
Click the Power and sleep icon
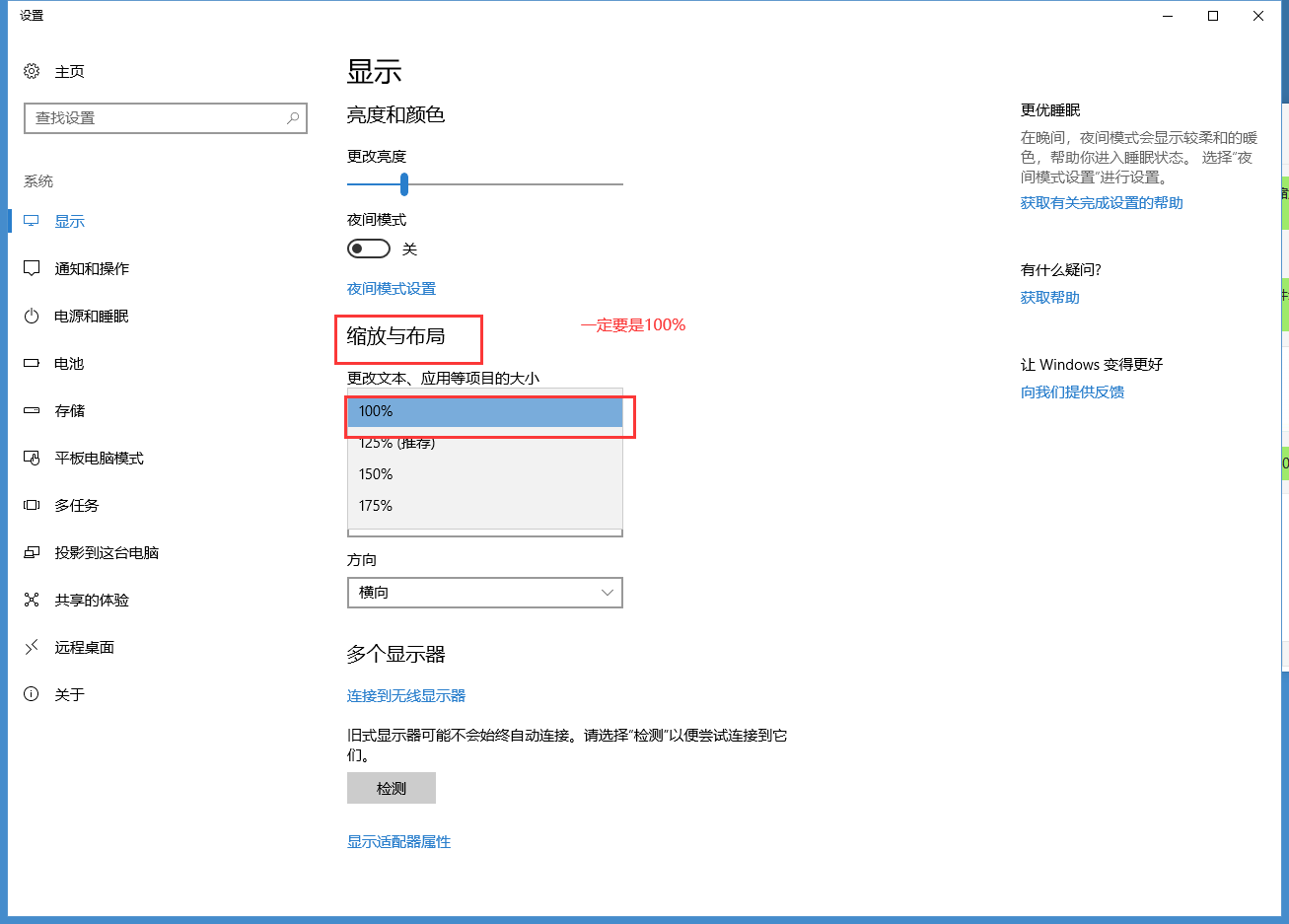(x=32, y=316)
